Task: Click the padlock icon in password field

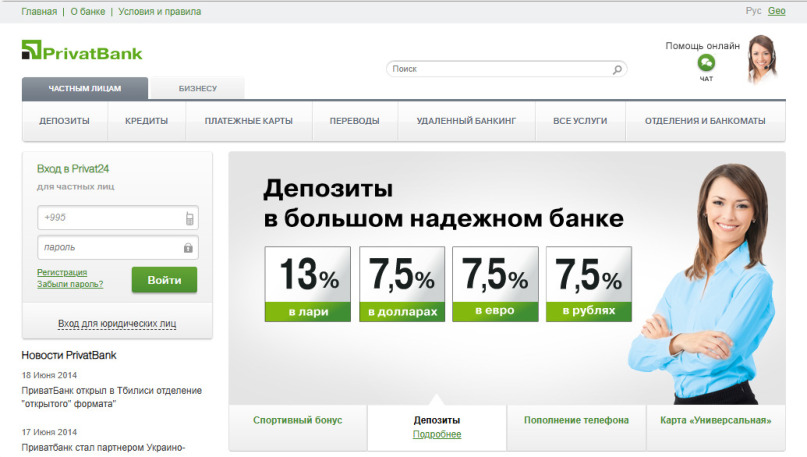Action: [x=188, y=248]
